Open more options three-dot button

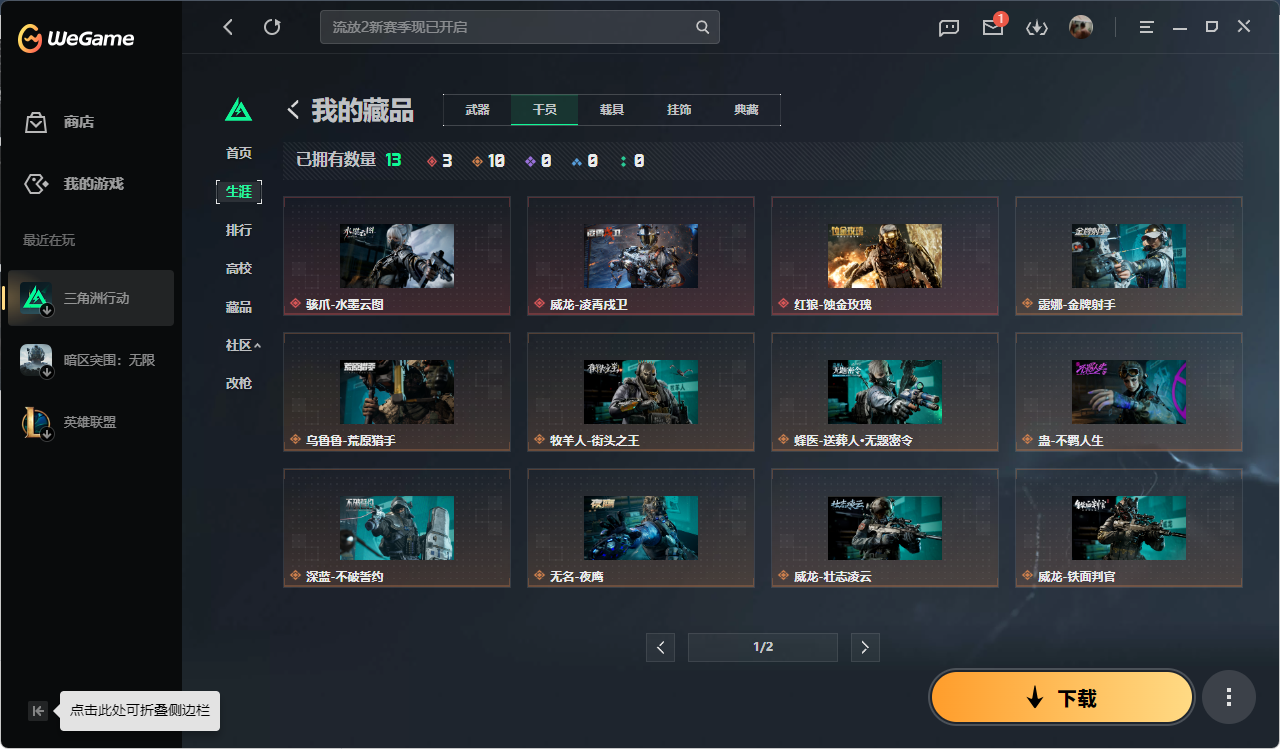pos(1229,697)
